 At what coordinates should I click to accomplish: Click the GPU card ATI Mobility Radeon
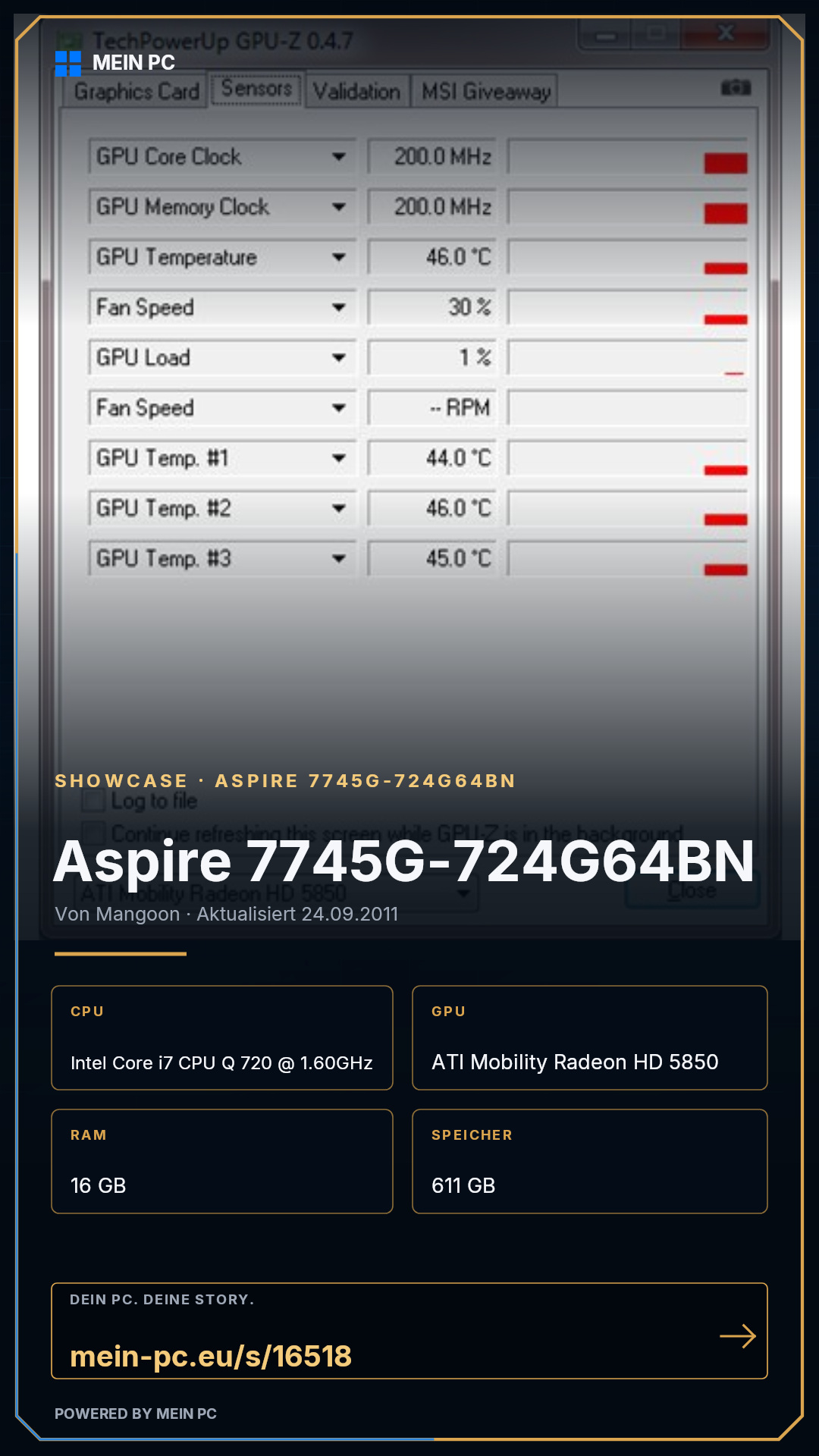590,1038
